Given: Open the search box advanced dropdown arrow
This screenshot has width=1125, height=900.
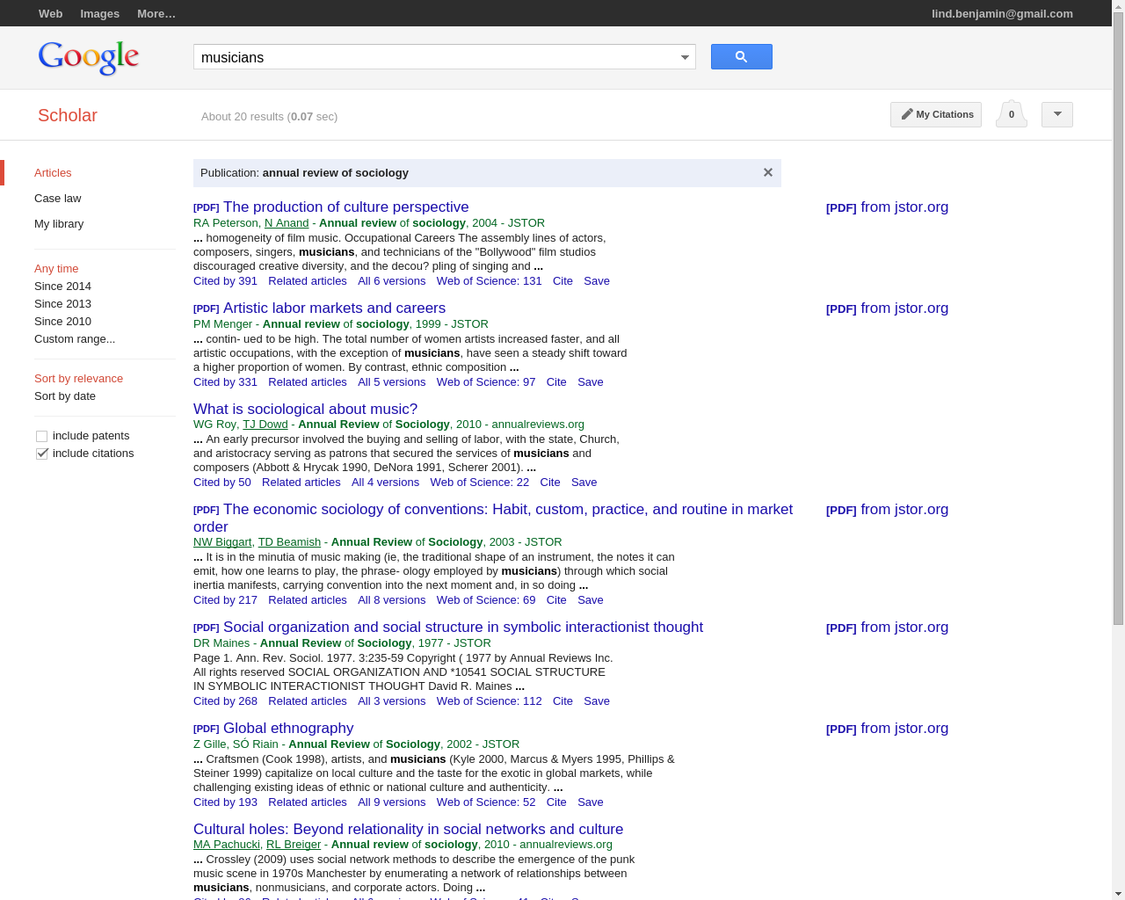Looking at the screenshot, I should pos(684,57).
